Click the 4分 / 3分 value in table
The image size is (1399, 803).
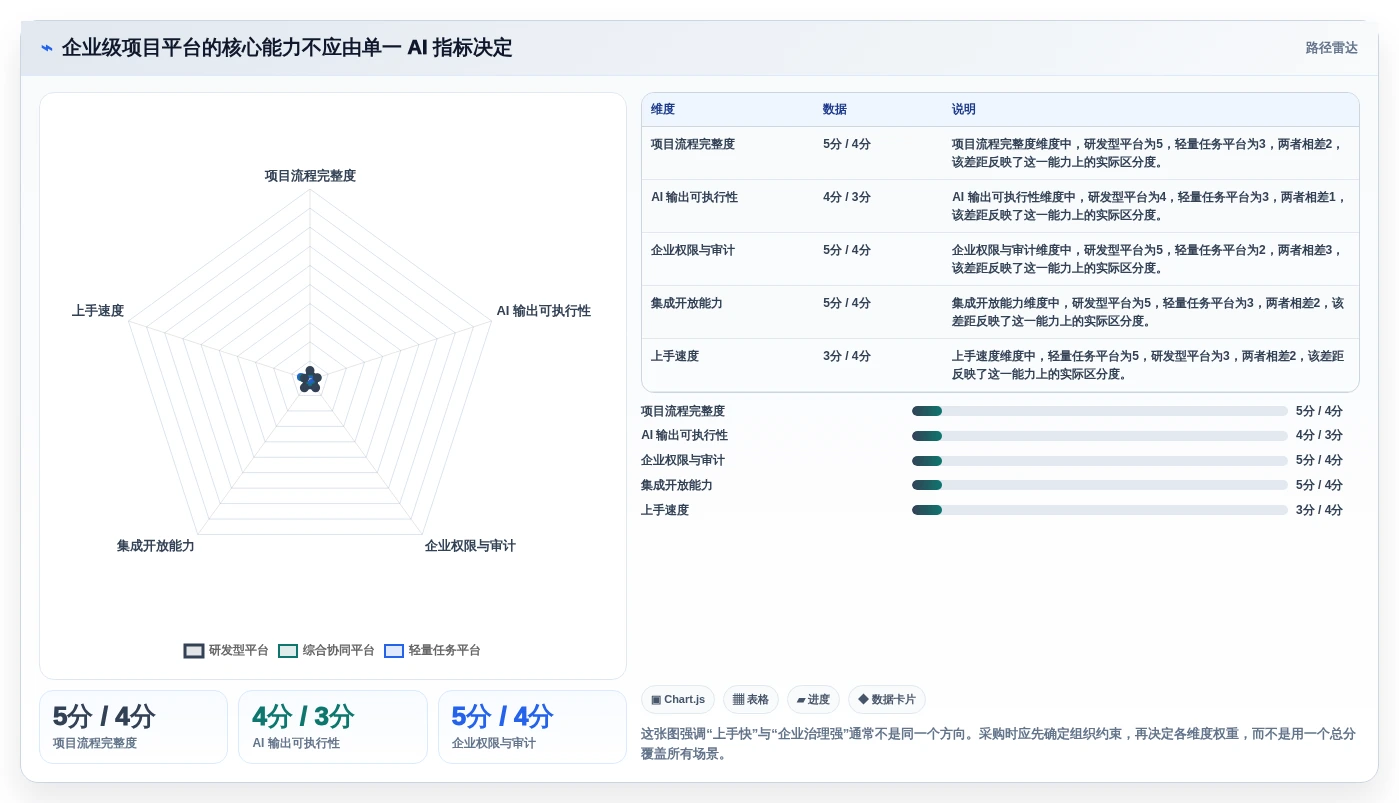point(847,197)
